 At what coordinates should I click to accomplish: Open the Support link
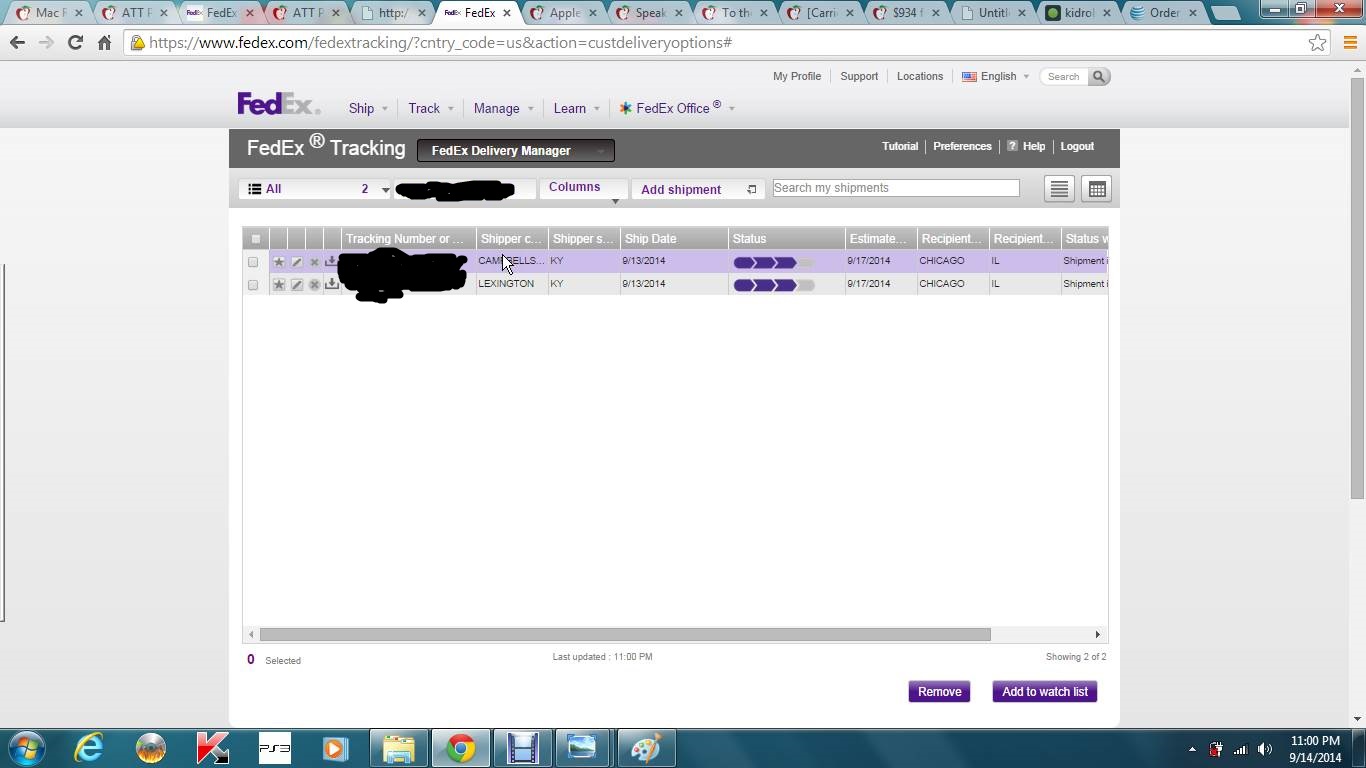(859, 76)
